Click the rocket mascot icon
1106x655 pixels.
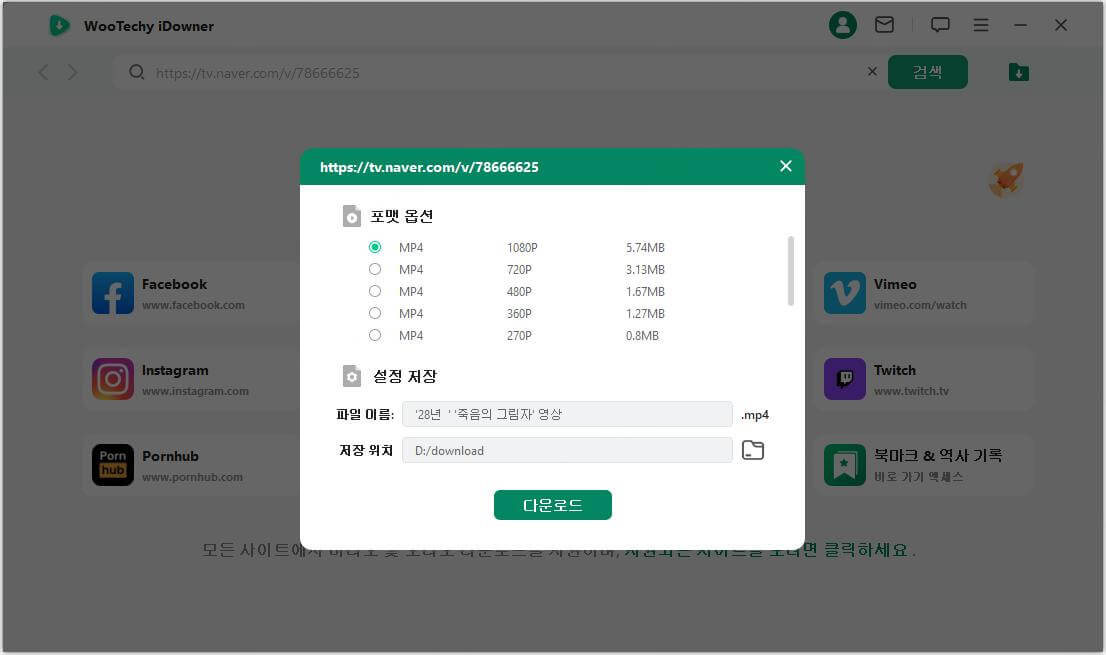tap(1005, 179)
